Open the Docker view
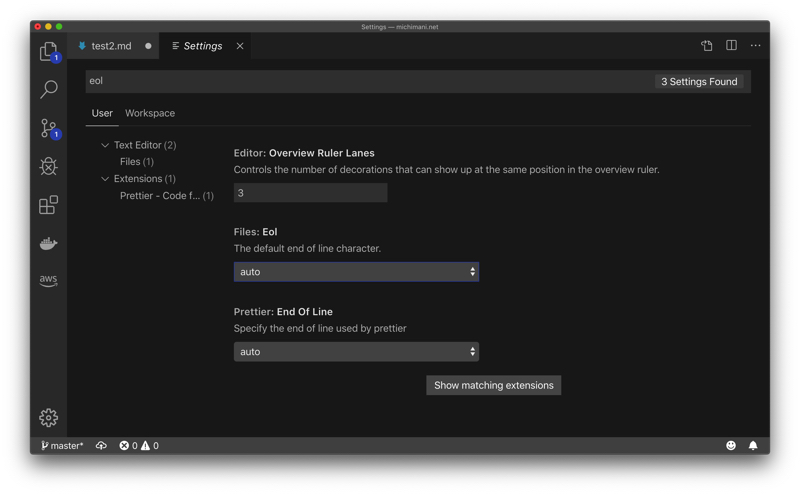This screenshot has height=494, width=800. point(49,243)
